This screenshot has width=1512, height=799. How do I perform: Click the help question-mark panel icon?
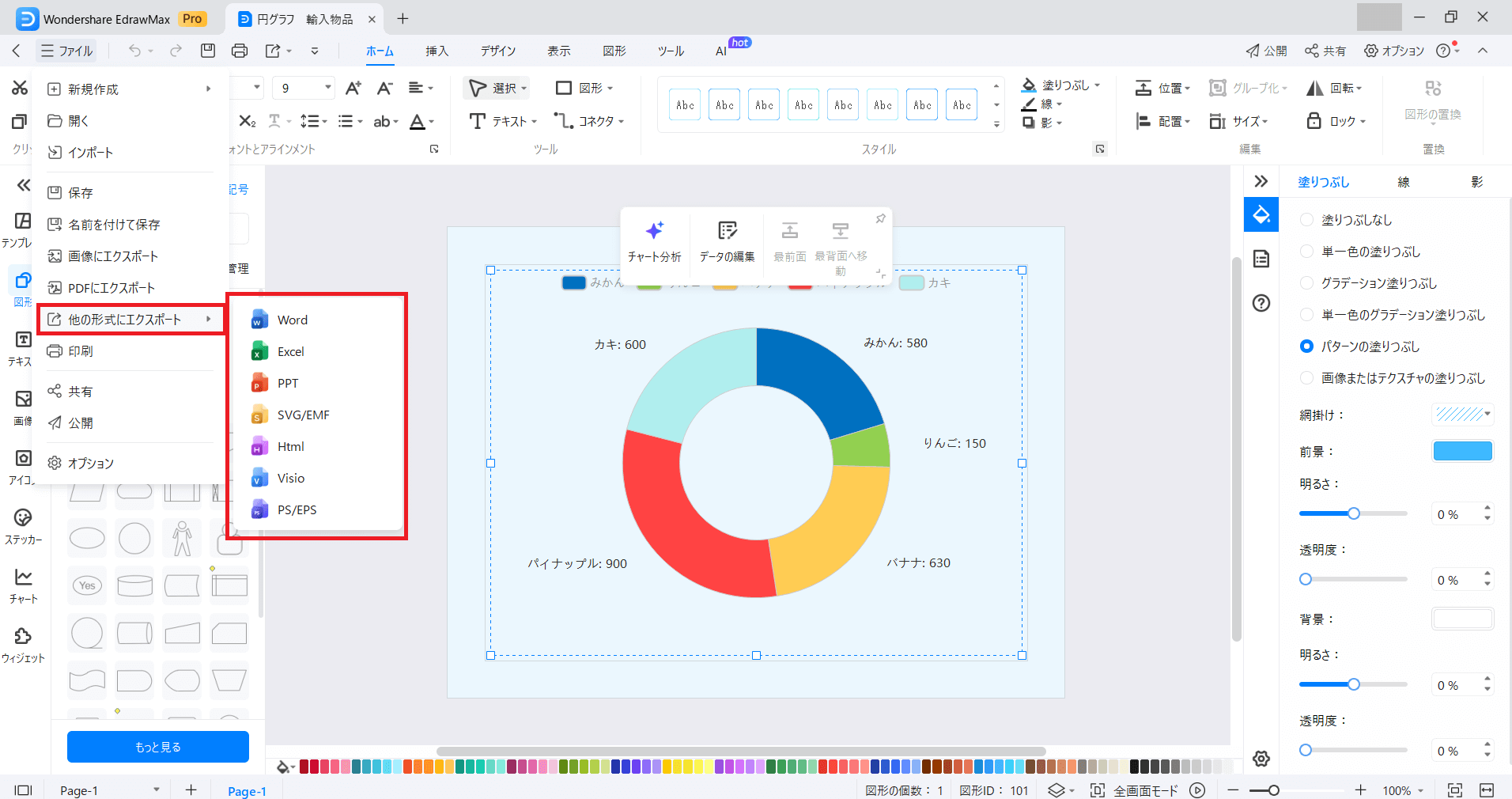(1261, 303)
